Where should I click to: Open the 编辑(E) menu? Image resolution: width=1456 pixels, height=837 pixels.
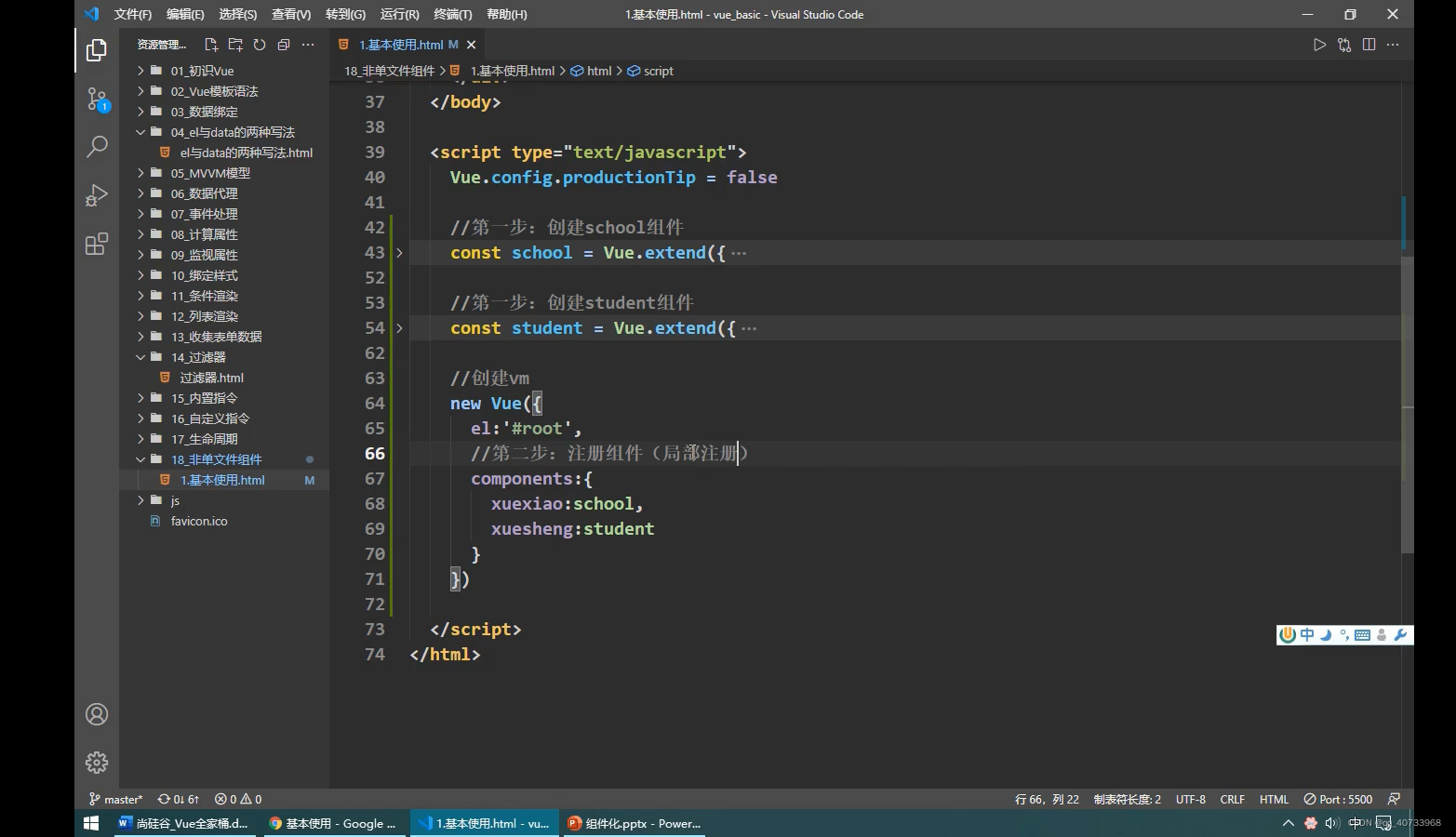pyautogui.click(x=185, y=14)
